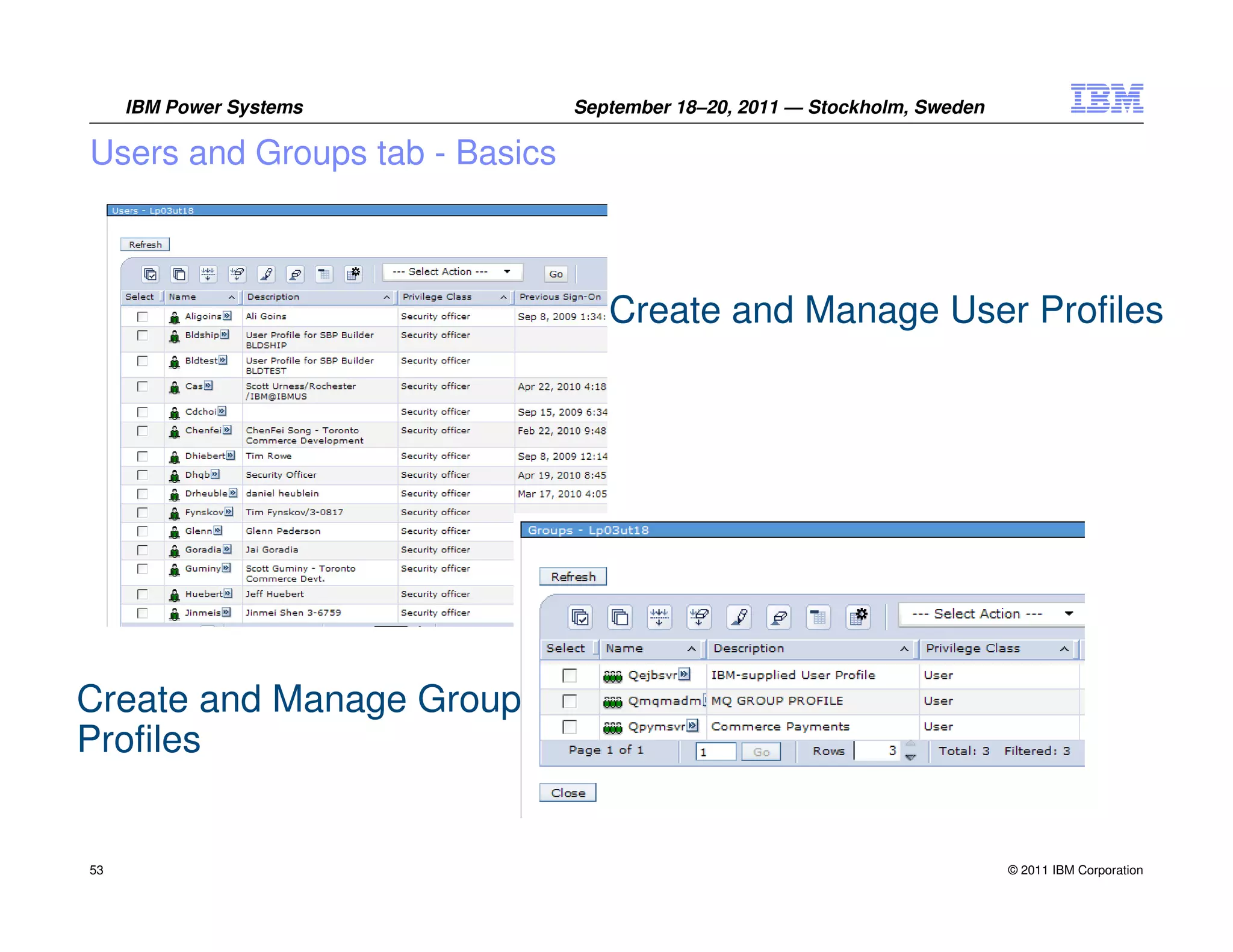Open context menu arrow beside Aligoins

[227, 316]
